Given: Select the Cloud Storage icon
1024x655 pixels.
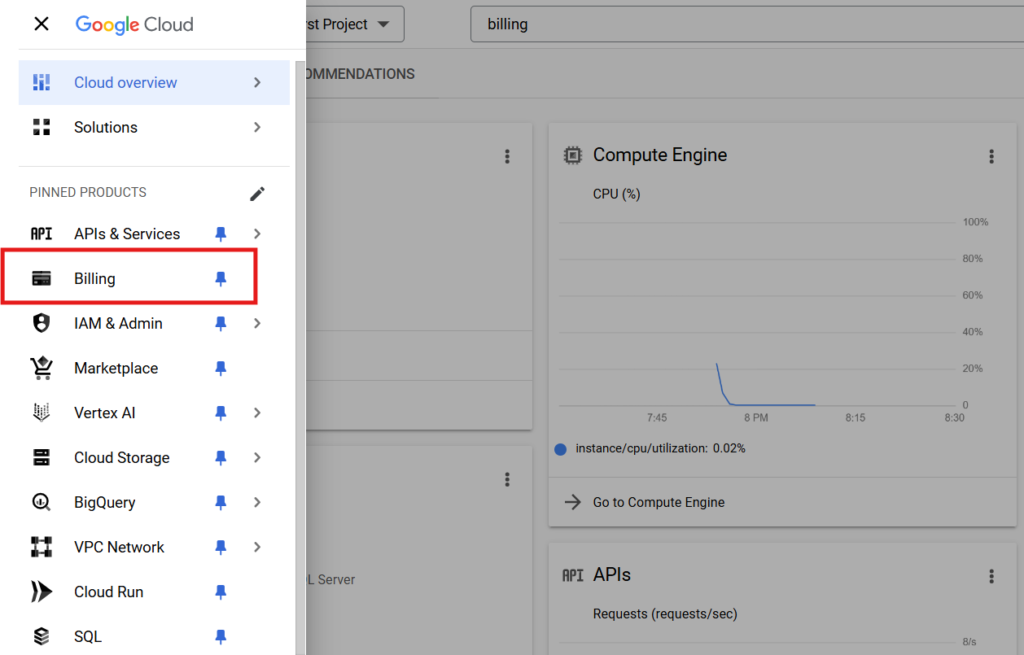Looking at the screenshot, I should [41, 458].
